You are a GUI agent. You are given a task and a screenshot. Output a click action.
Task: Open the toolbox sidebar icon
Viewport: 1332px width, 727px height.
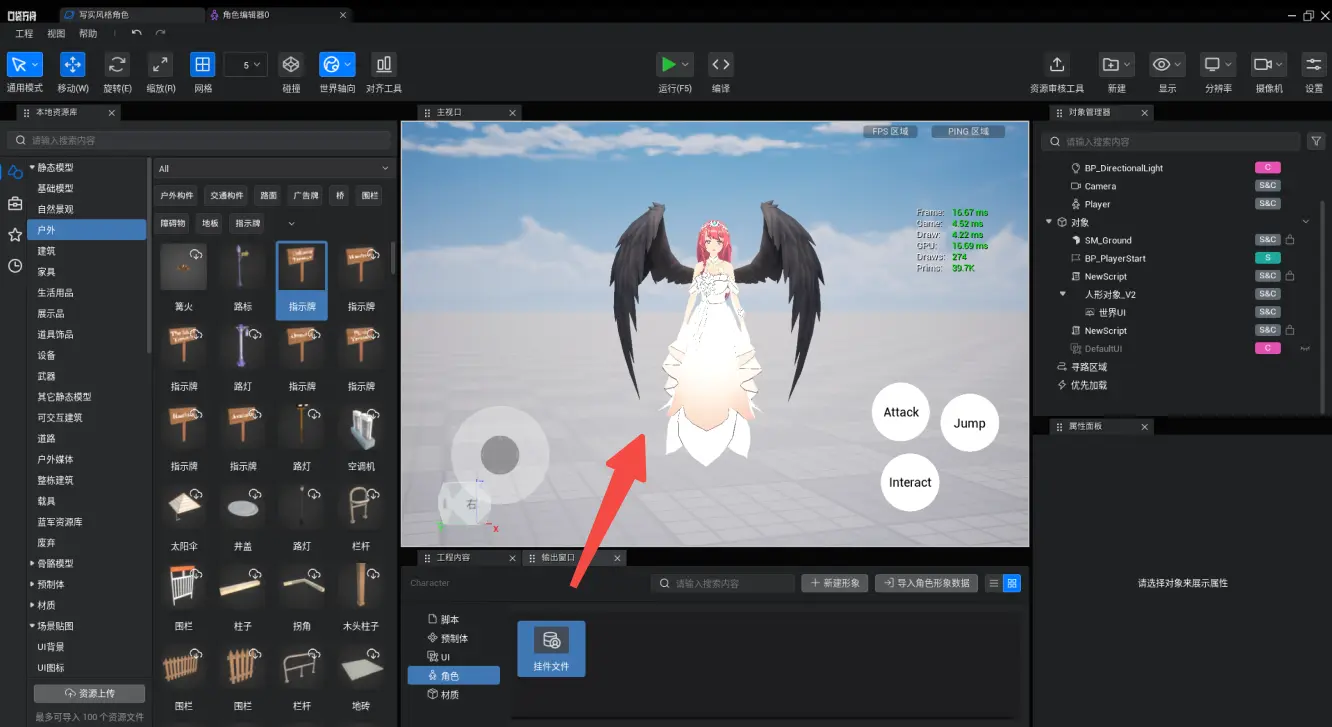tap(15, 204)
